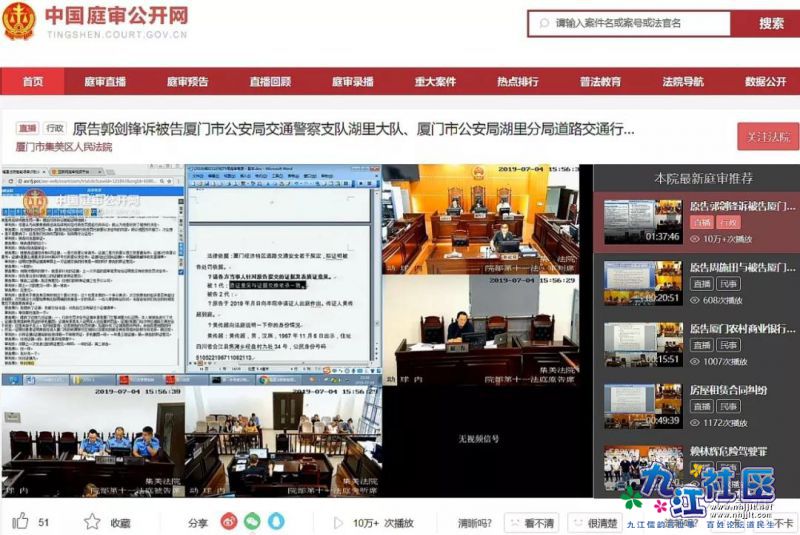The height and width of the screenshot is (535, 800).
Task: Click the 民事 tag under 房屋租赁合同纠纷
Action: (x=728, y=406)
